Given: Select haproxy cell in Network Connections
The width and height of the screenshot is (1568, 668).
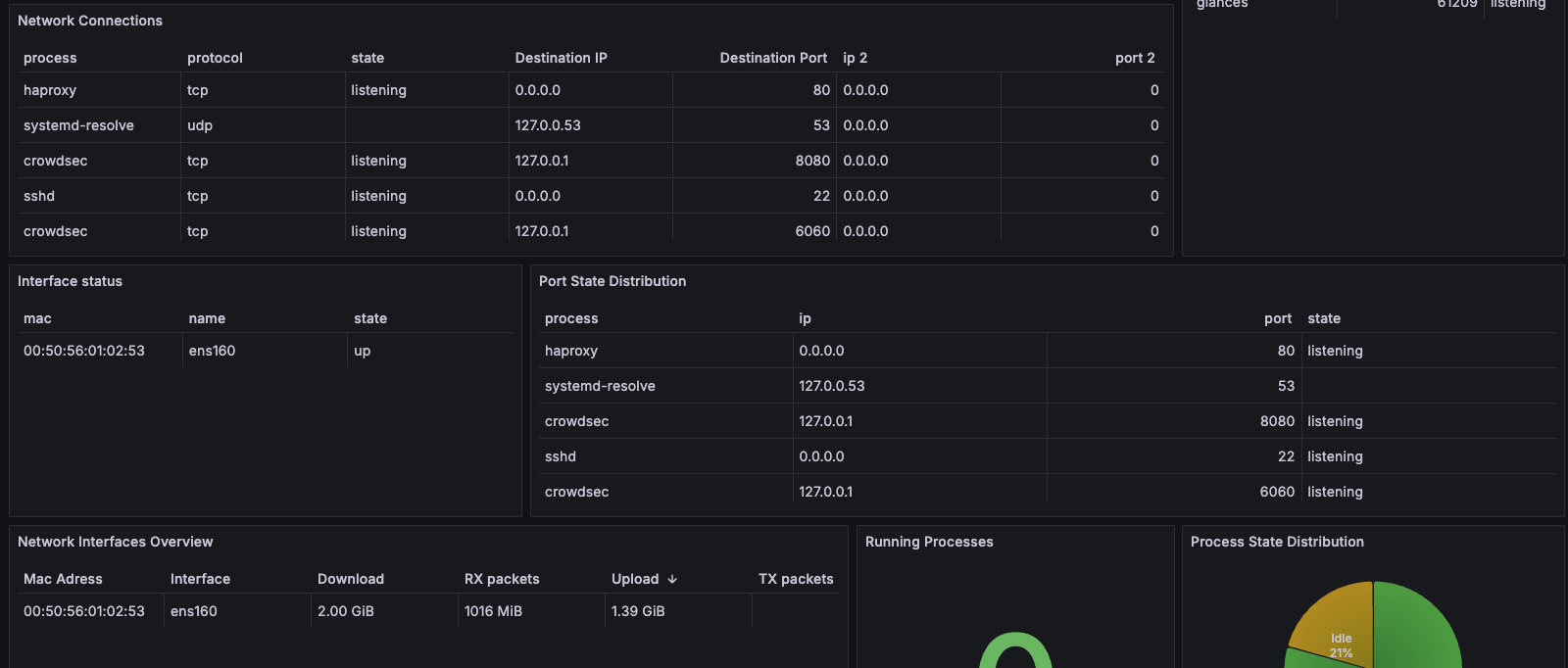Looking at the screenshot, I should pos(50,90).
